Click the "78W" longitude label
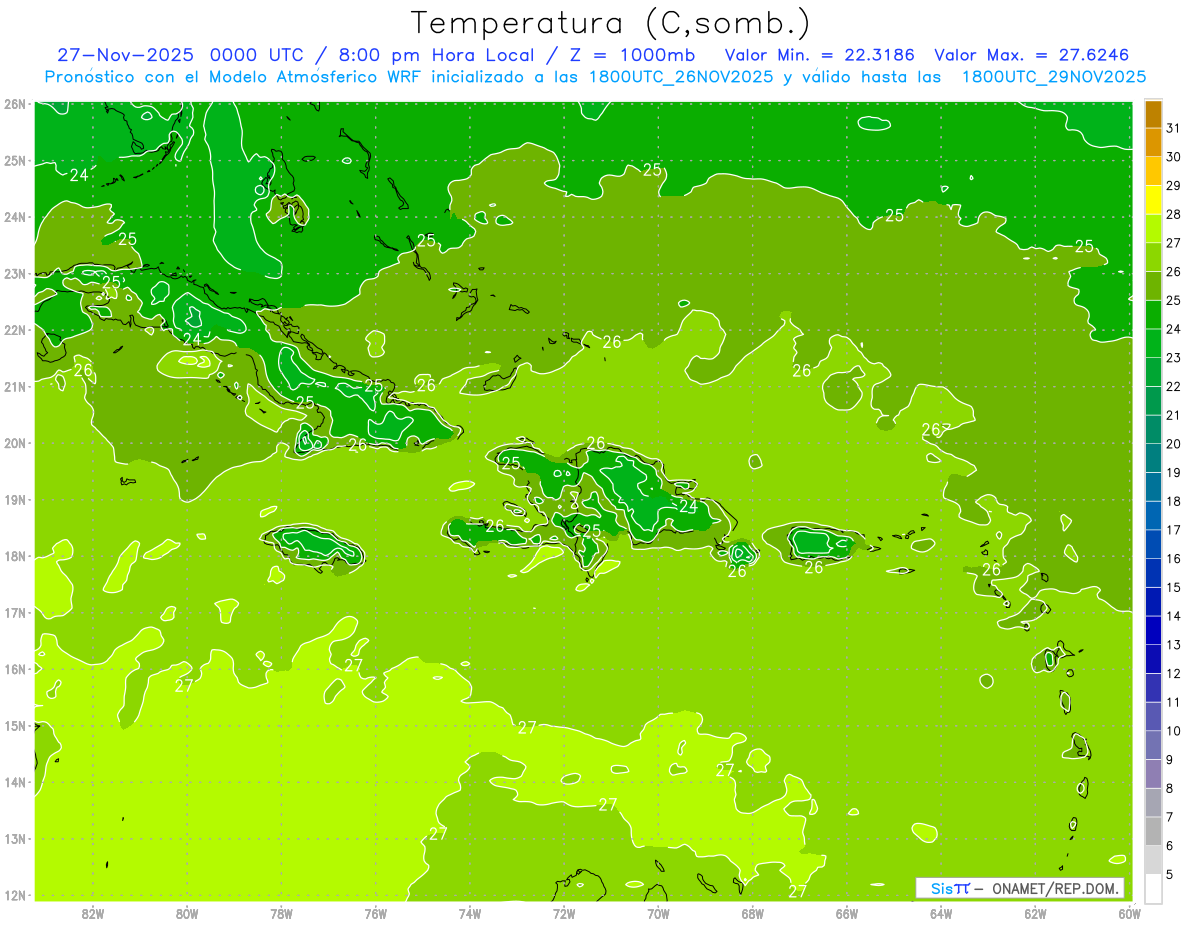Viewport: 1200px width, 927px height. [x=281, y=913]
